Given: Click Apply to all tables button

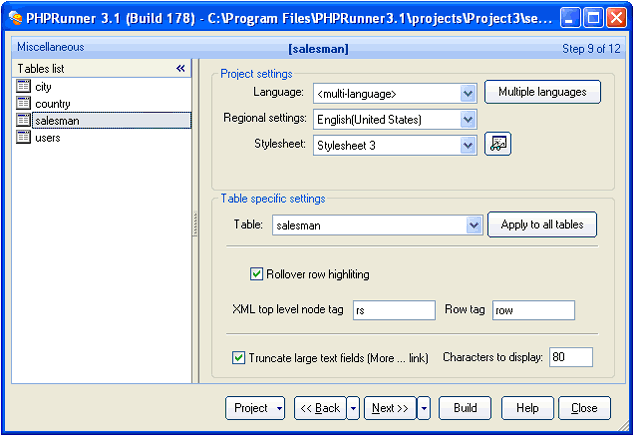Looking at the screenshot, I should pos(542,224).
